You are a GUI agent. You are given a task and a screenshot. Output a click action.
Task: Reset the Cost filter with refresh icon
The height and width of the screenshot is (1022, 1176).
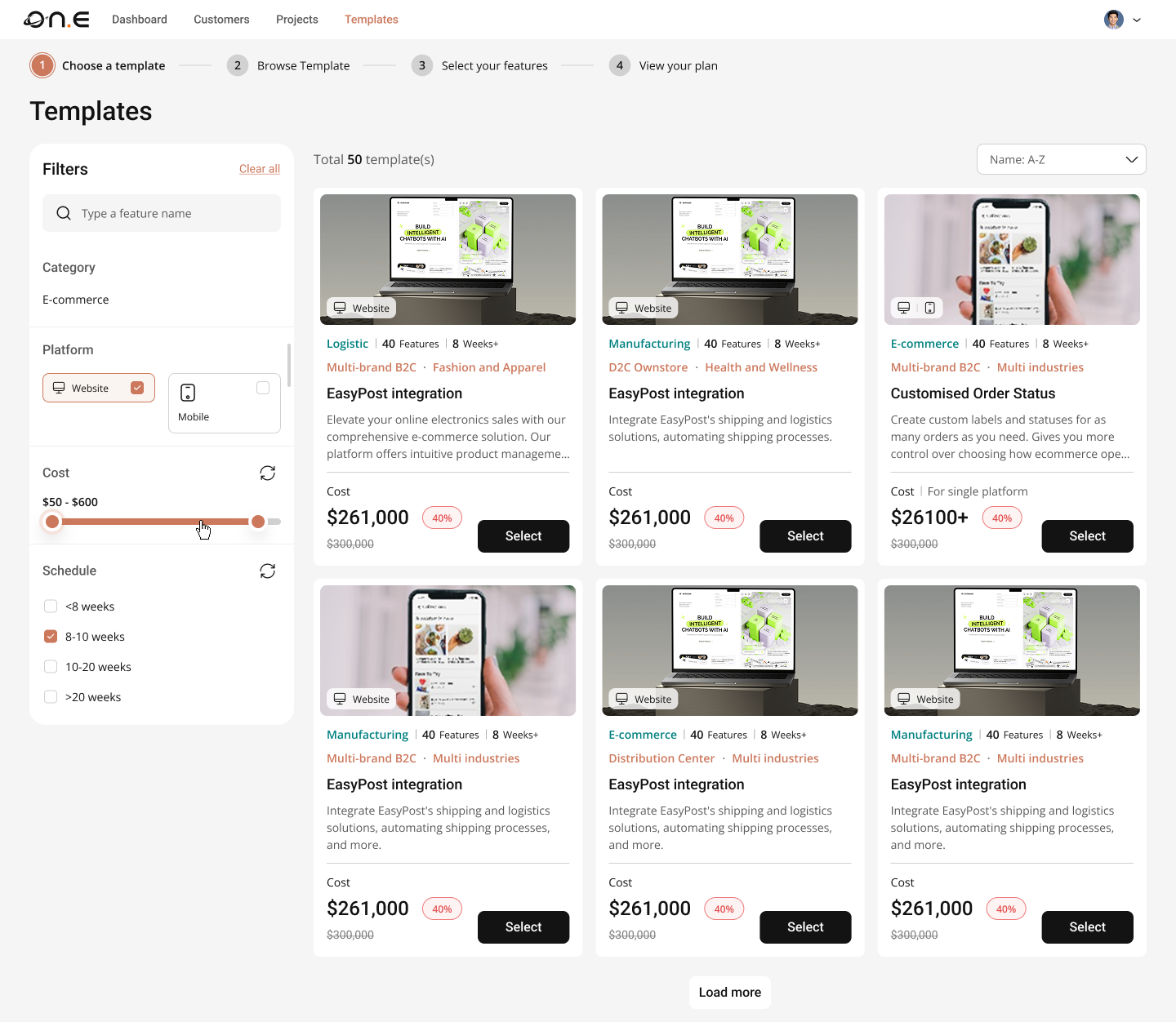268,473
